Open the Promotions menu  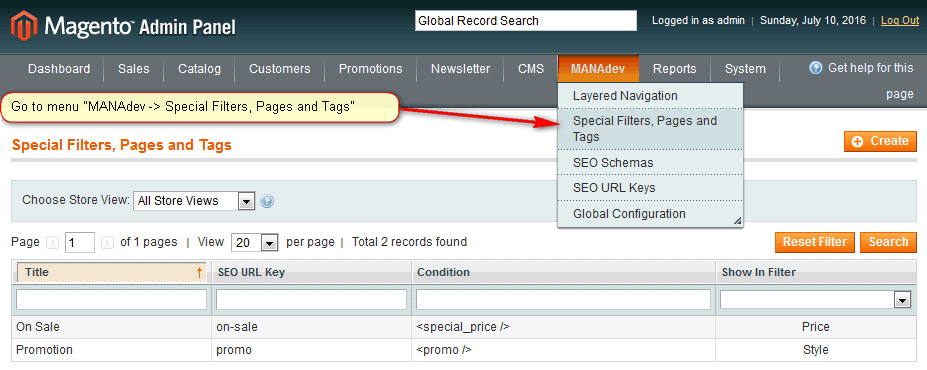(371, 69)
